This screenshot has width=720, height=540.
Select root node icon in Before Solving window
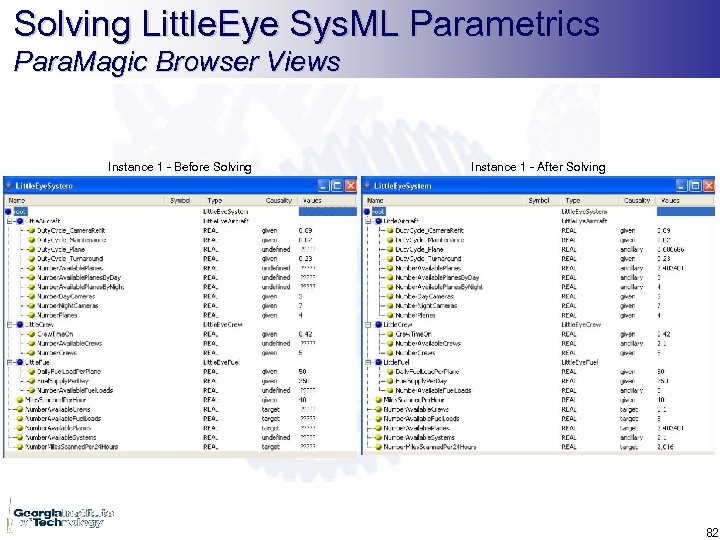[8, 212]
